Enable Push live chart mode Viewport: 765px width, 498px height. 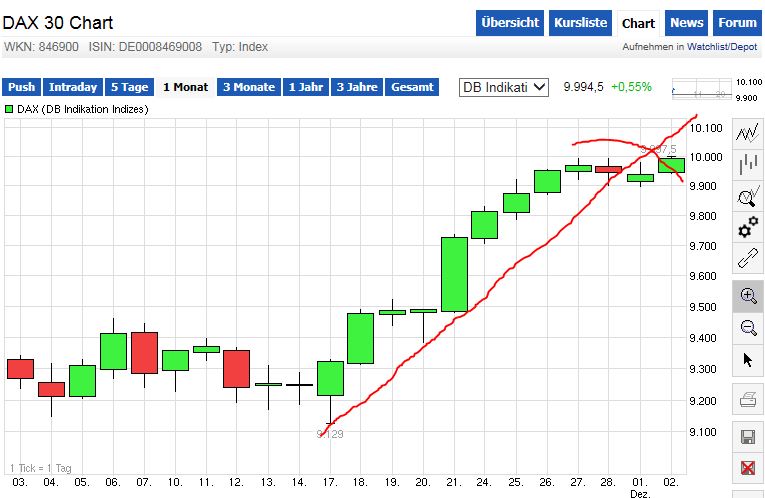pyautogui.click(x=21, y=87)
